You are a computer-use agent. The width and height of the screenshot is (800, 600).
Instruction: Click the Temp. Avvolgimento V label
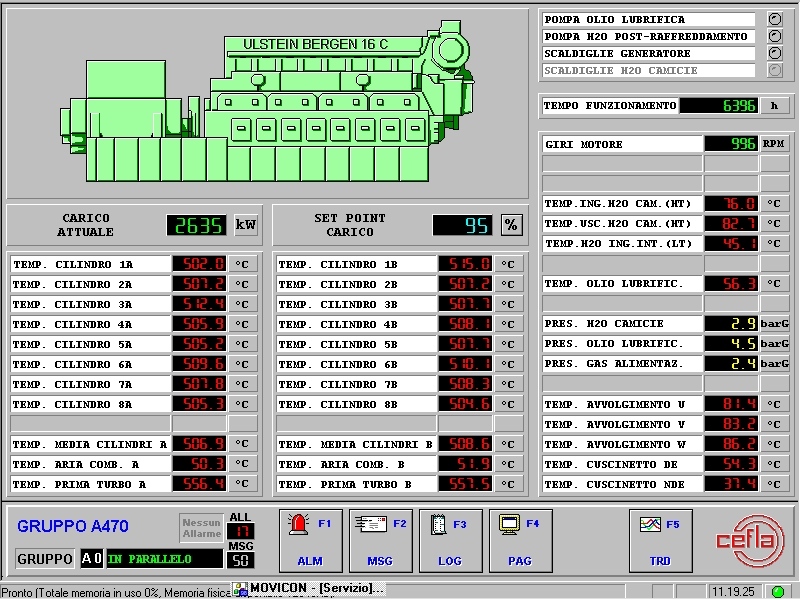click(x=622, y=424)
